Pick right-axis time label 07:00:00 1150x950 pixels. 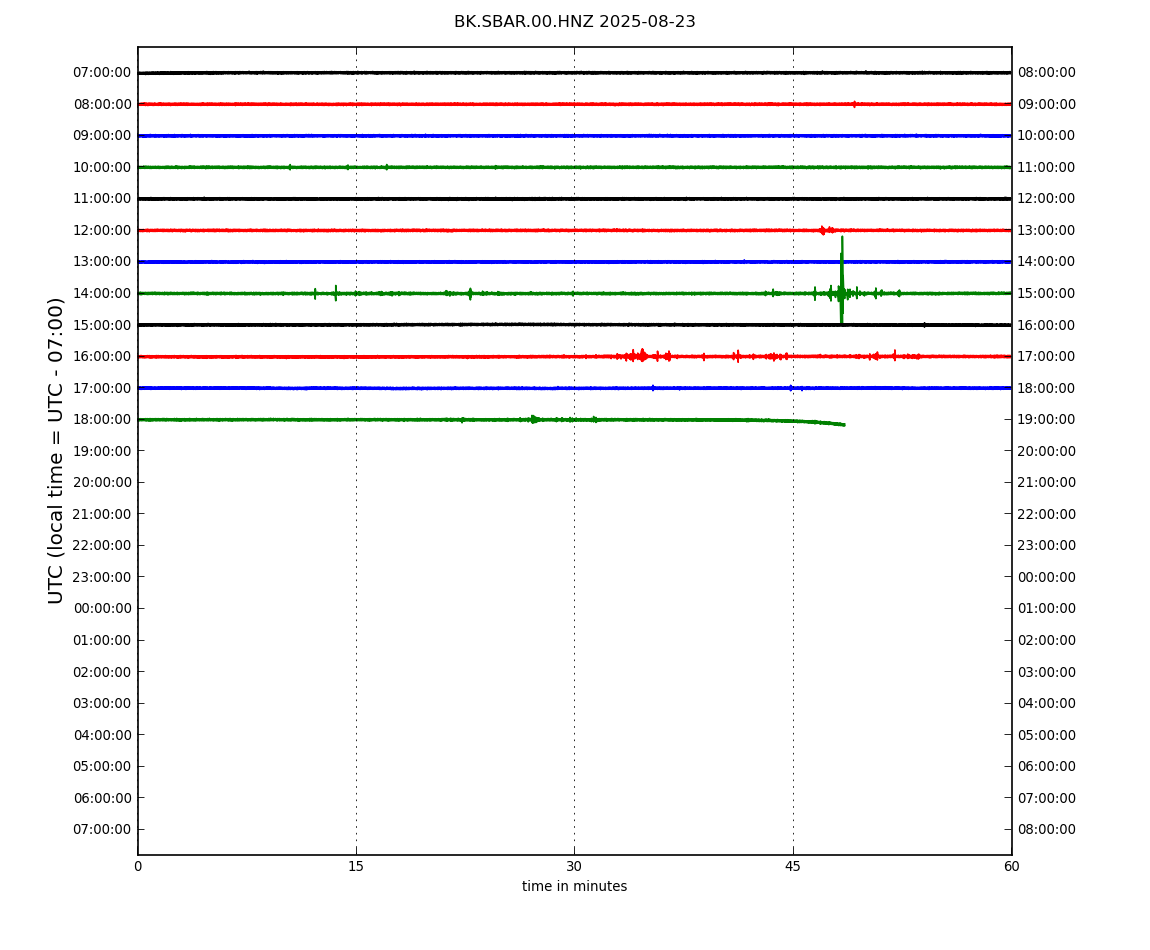(x=1047, y=798)
